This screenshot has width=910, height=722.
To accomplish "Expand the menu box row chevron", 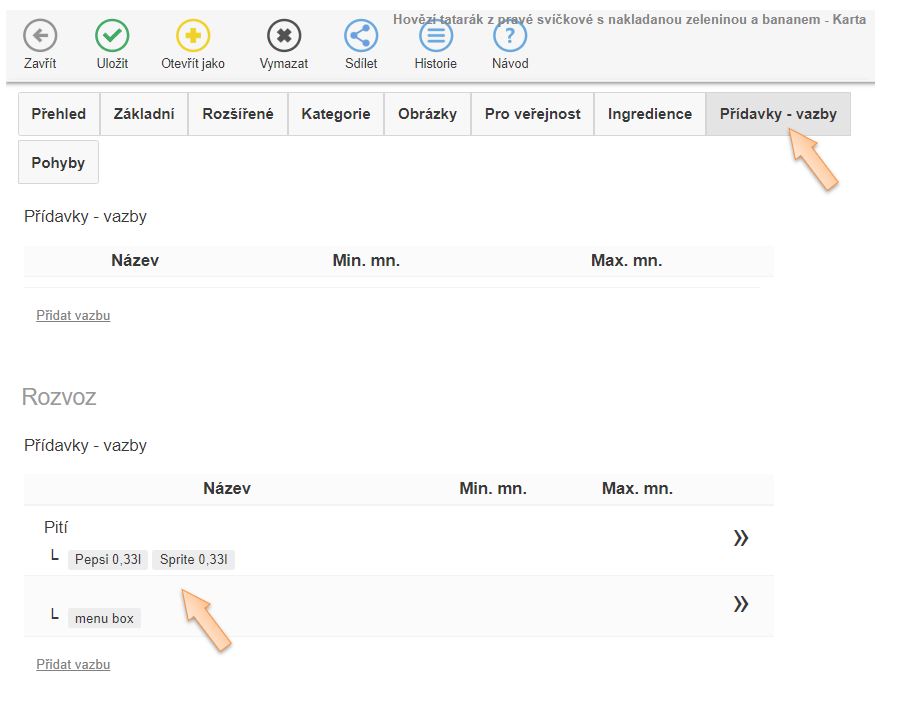I will [x=740, y=604].
